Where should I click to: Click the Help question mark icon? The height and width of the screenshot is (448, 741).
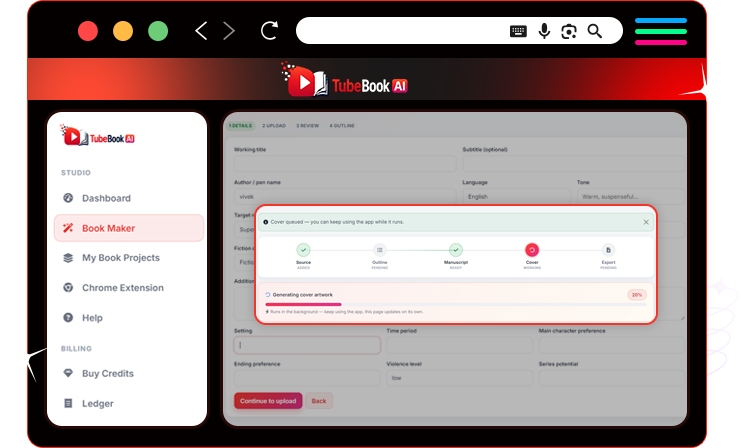(x=68, y=318)
